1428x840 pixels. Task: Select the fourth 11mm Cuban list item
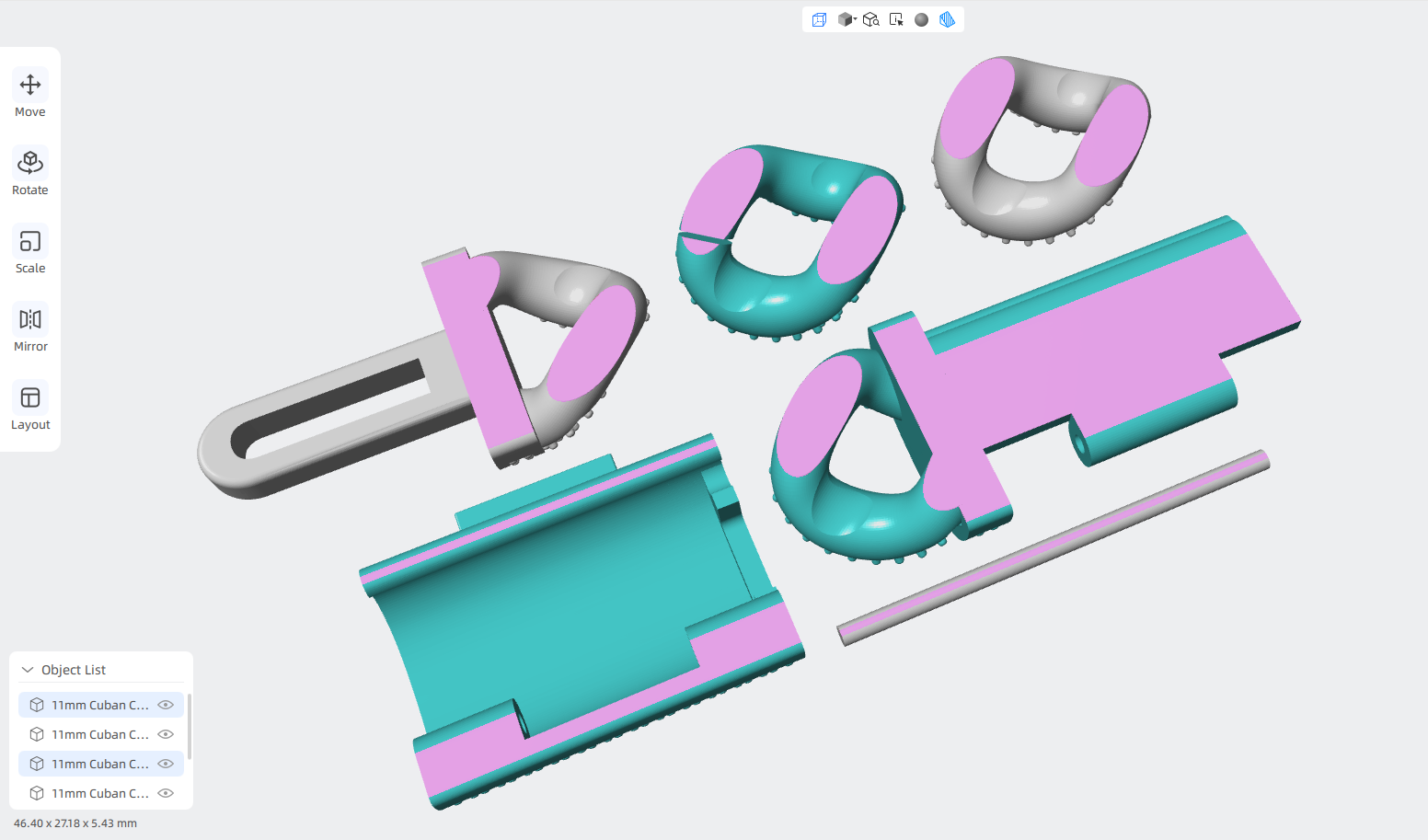coord(101,793)
